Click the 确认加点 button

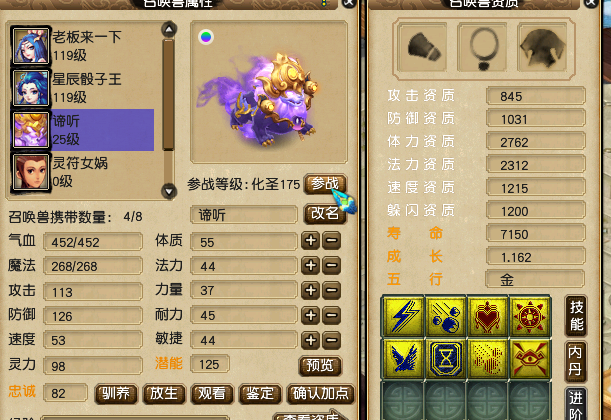tap(321, 394)
